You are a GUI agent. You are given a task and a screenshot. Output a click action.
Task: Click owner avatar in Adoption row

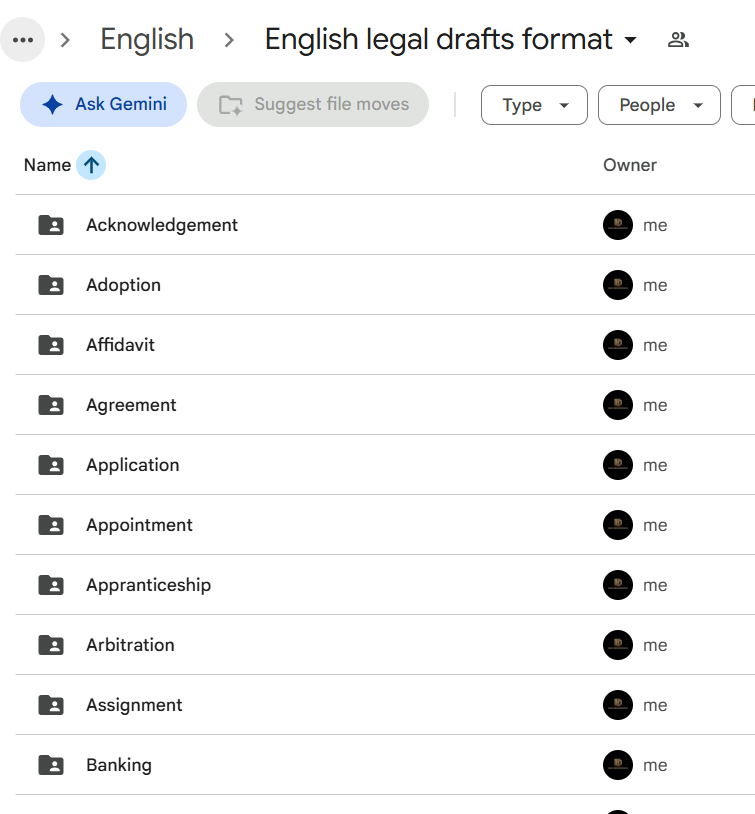coord(618,285)
